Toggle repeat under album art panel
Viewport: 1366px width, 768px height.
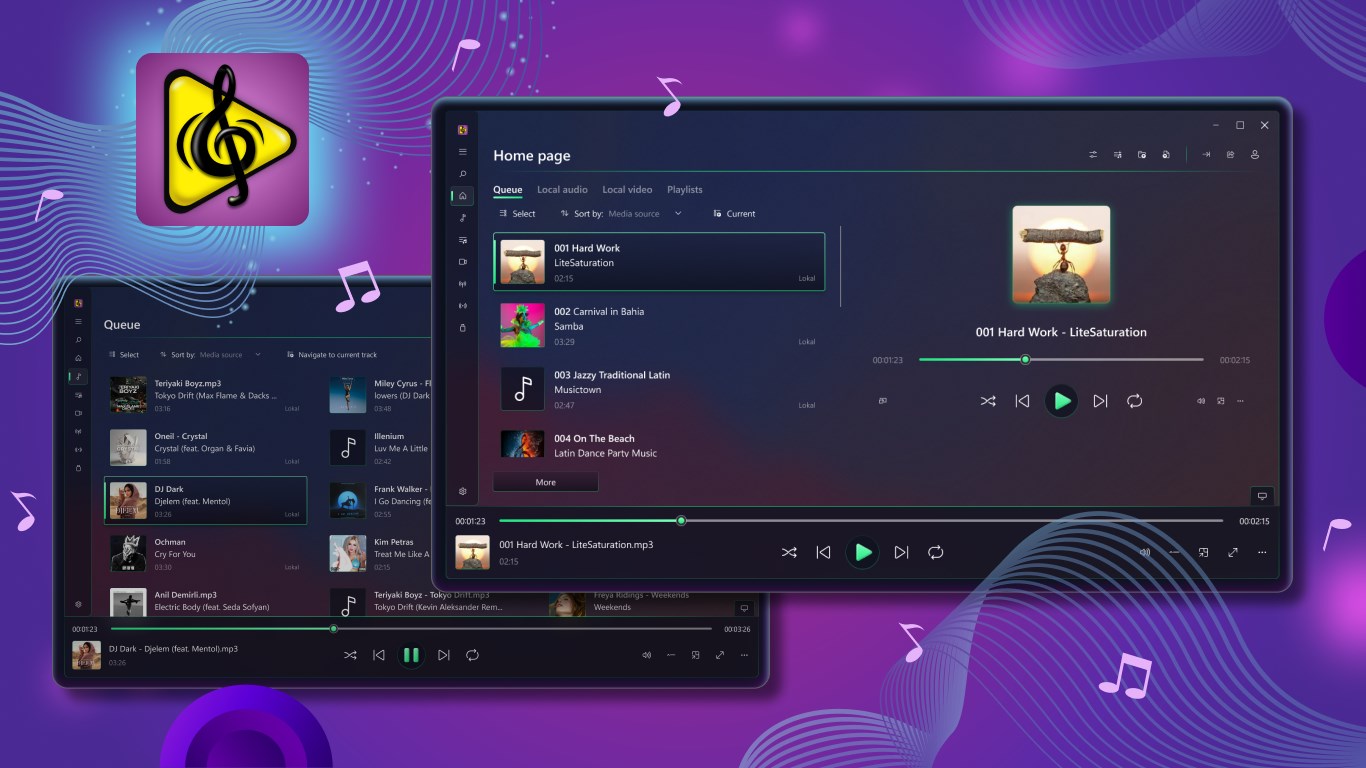(x=1135, y=401)
